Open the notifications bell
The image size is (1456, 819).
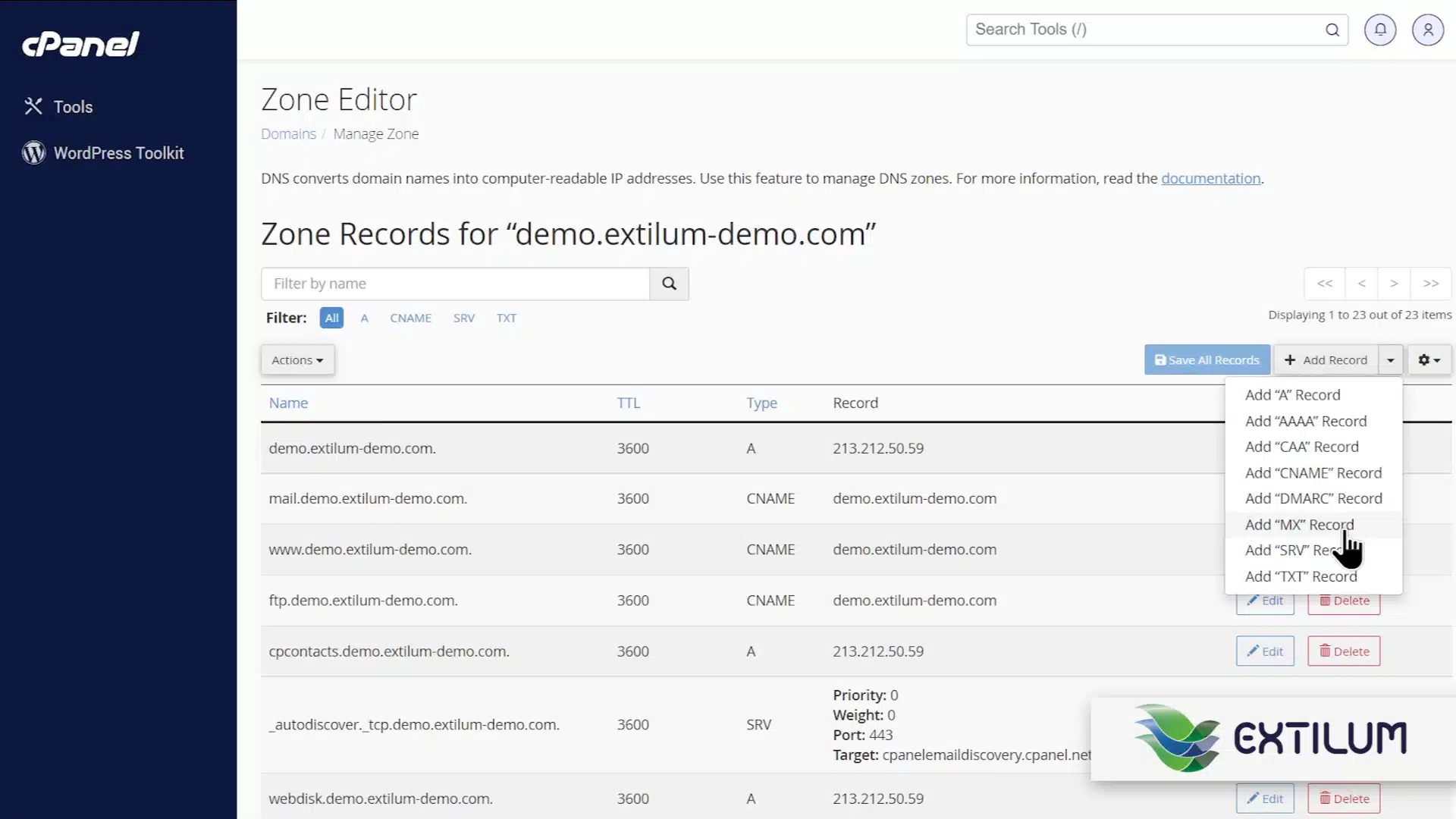pyautogui.click(x=1380, y=30)
